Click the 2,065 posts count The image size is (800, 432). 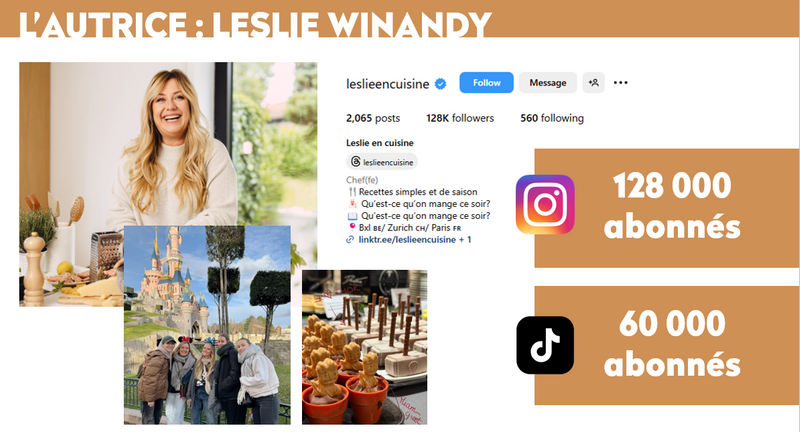click(x=373, y=118)
